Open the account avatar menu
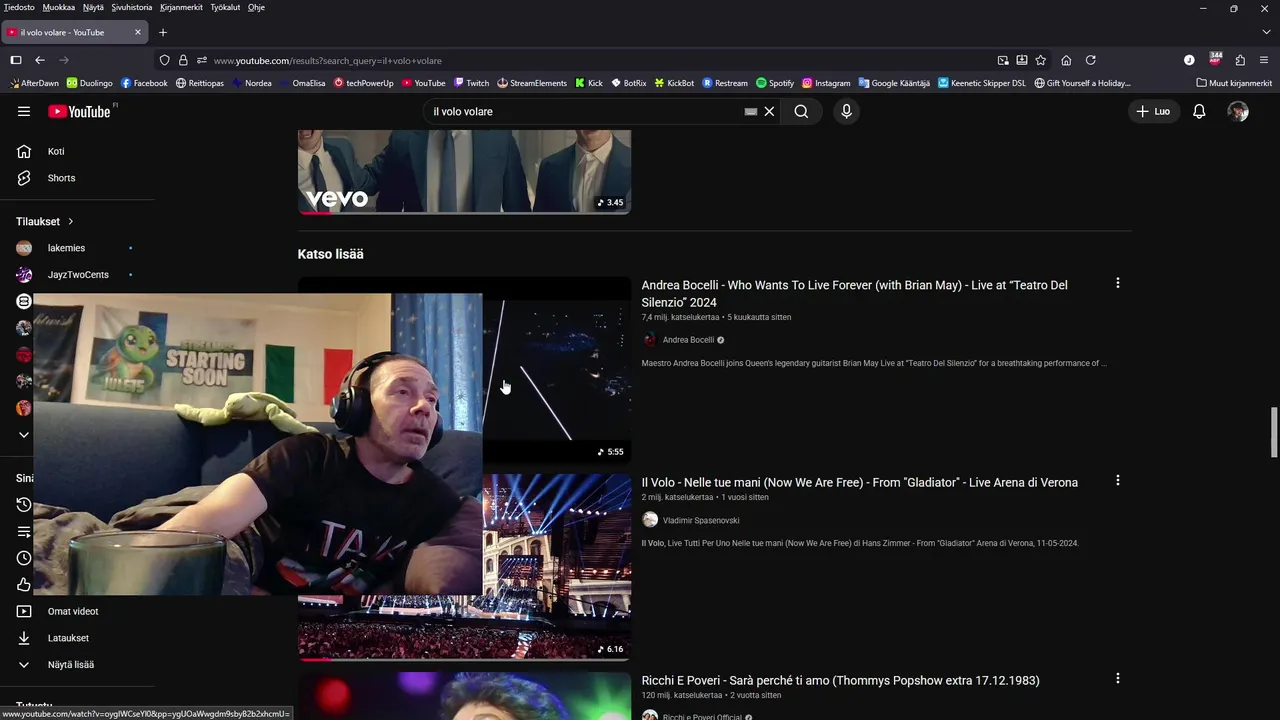This screenshot has height=720, width=1280. pyautogui.click(x=1238, y=111)
